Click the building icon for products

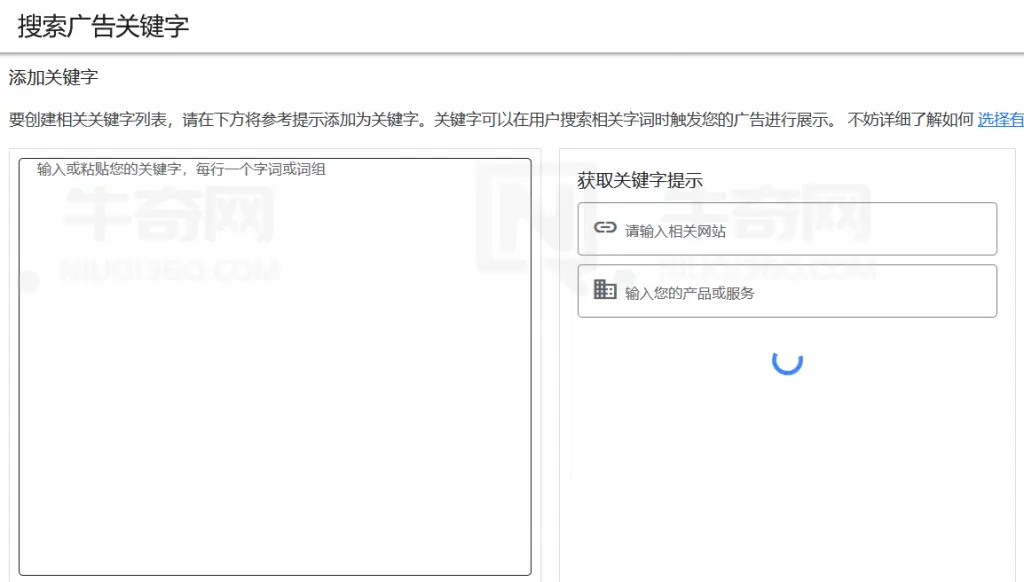605,289
